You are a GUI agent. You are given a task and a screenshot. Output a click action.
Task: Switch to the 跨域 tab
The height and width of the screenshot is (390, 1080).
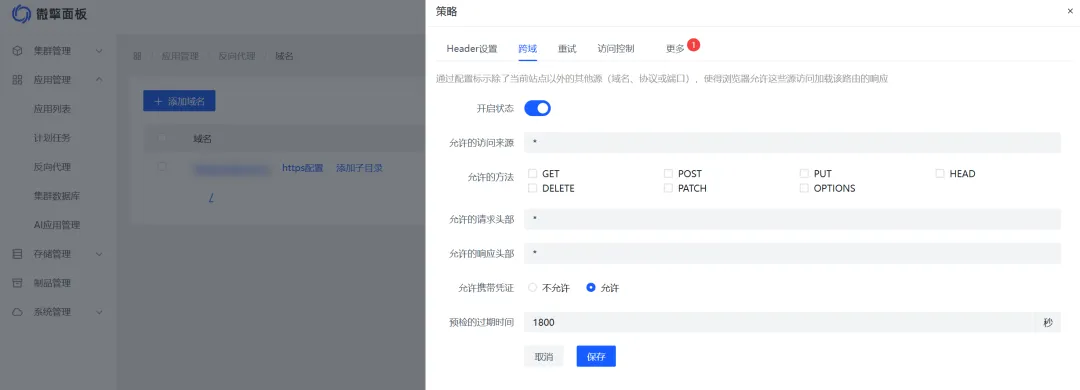528,49
